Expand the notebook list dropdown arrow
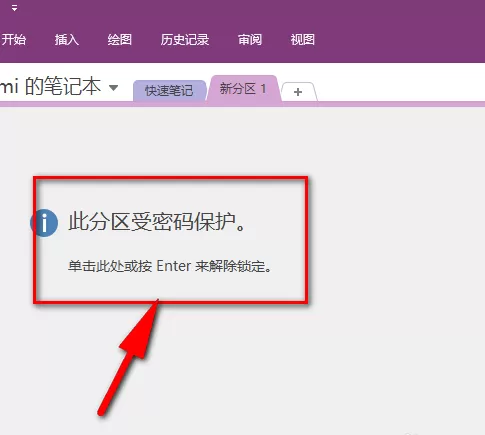 pyautogui.click(x=114, y=88)
